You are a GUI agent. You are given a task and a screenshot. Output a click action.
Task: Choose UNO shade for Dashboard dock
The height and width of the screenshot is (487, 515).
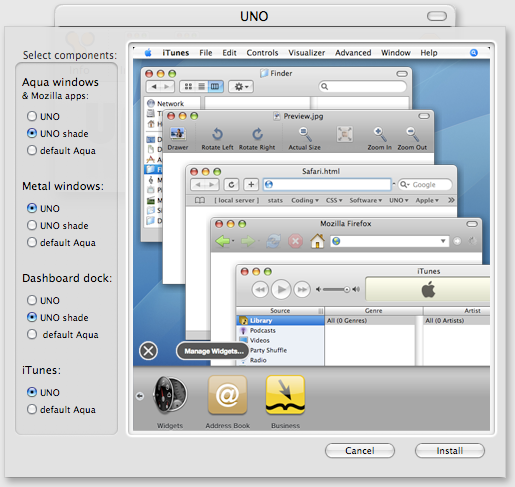pyautogui.click(x=32, y=317)
